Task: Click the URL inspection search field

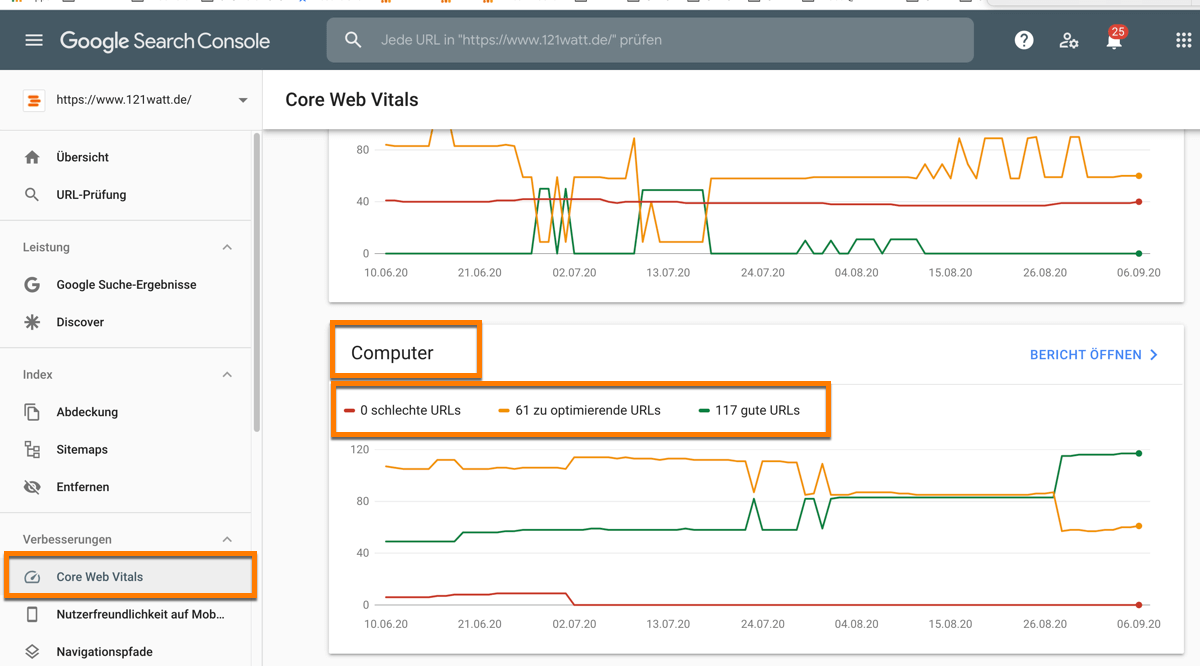Action: (650, 40)
